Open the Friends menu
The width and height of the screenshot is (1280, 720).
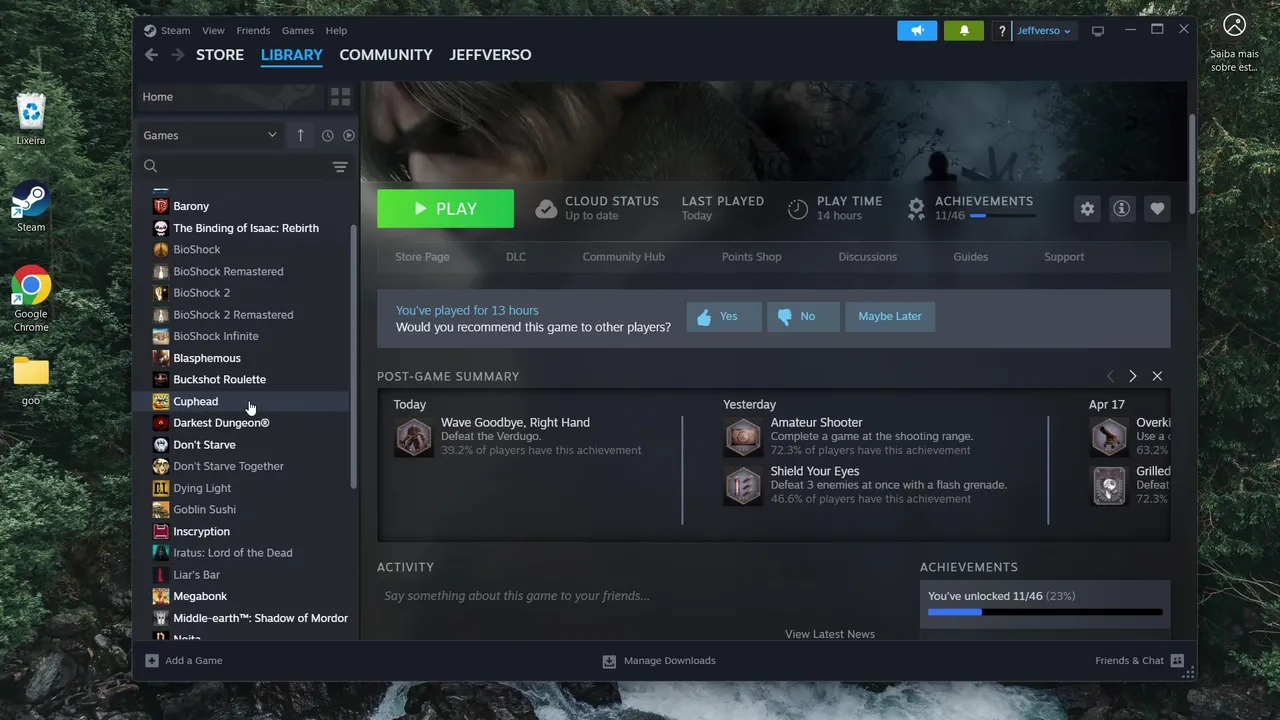253,31
